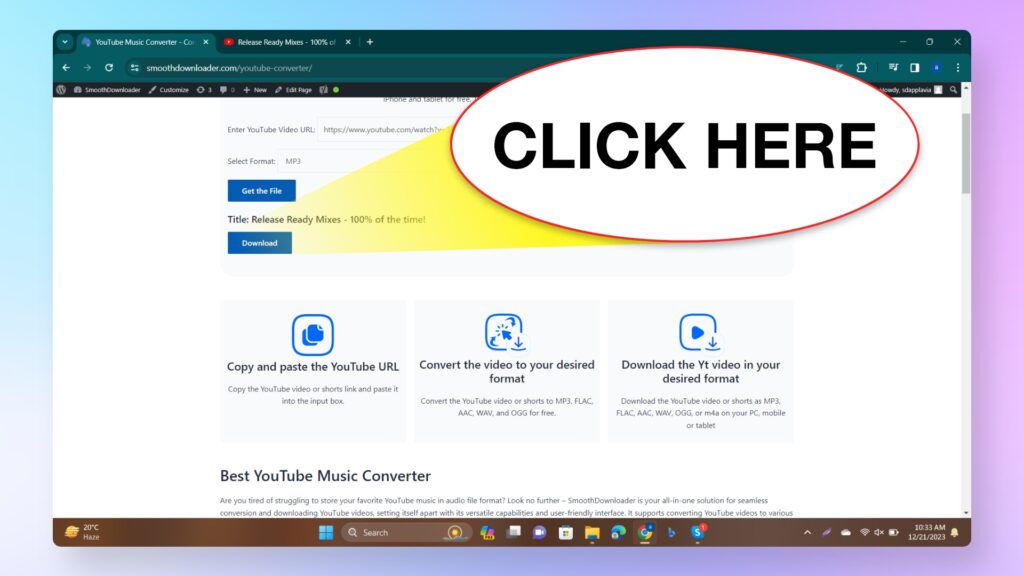Toggle the browser side panel
1024x576 pixels.
[915, 67]
